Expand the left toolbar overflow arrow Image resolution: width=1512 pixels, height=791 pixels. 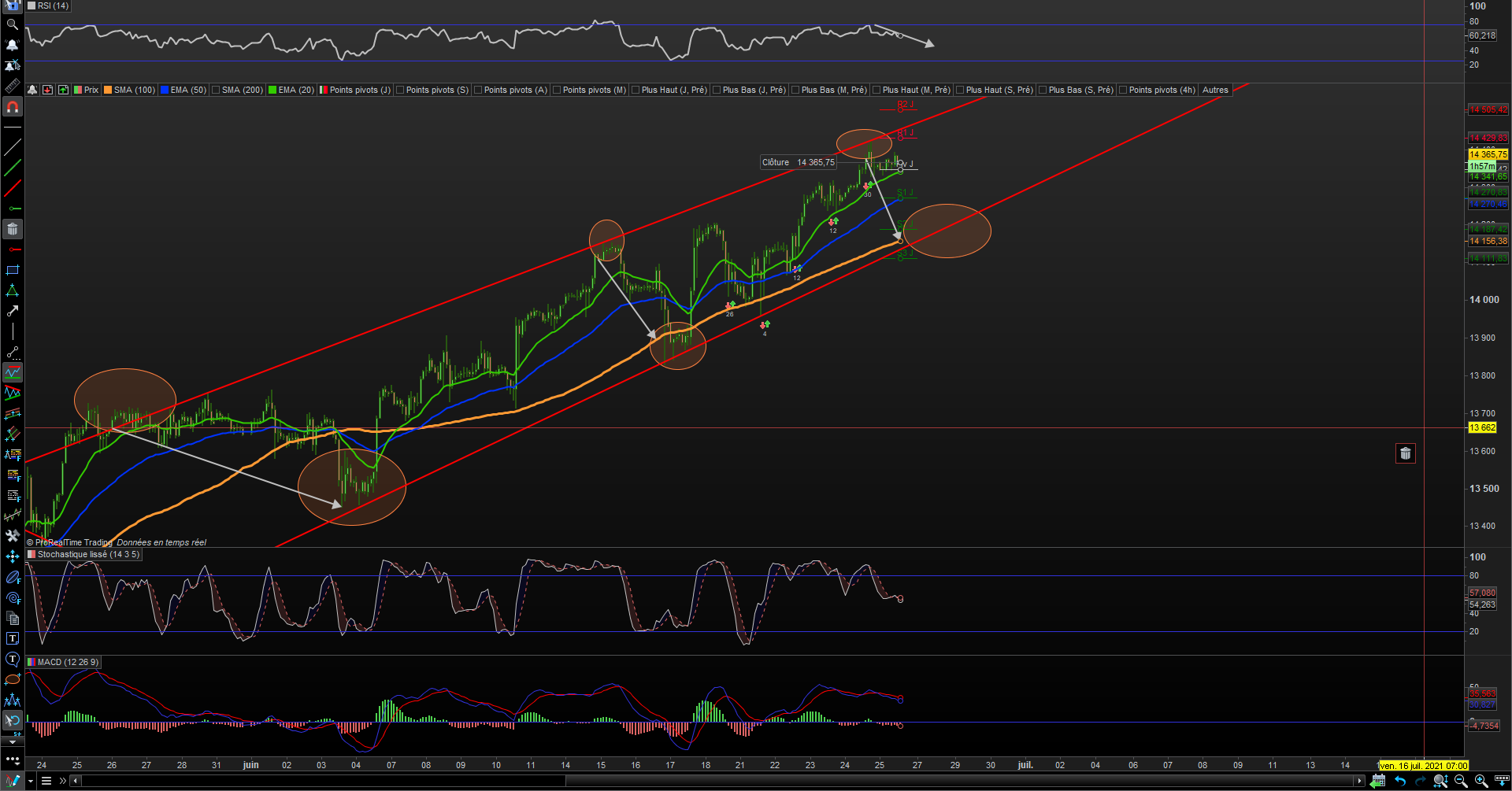click(13, 741)
